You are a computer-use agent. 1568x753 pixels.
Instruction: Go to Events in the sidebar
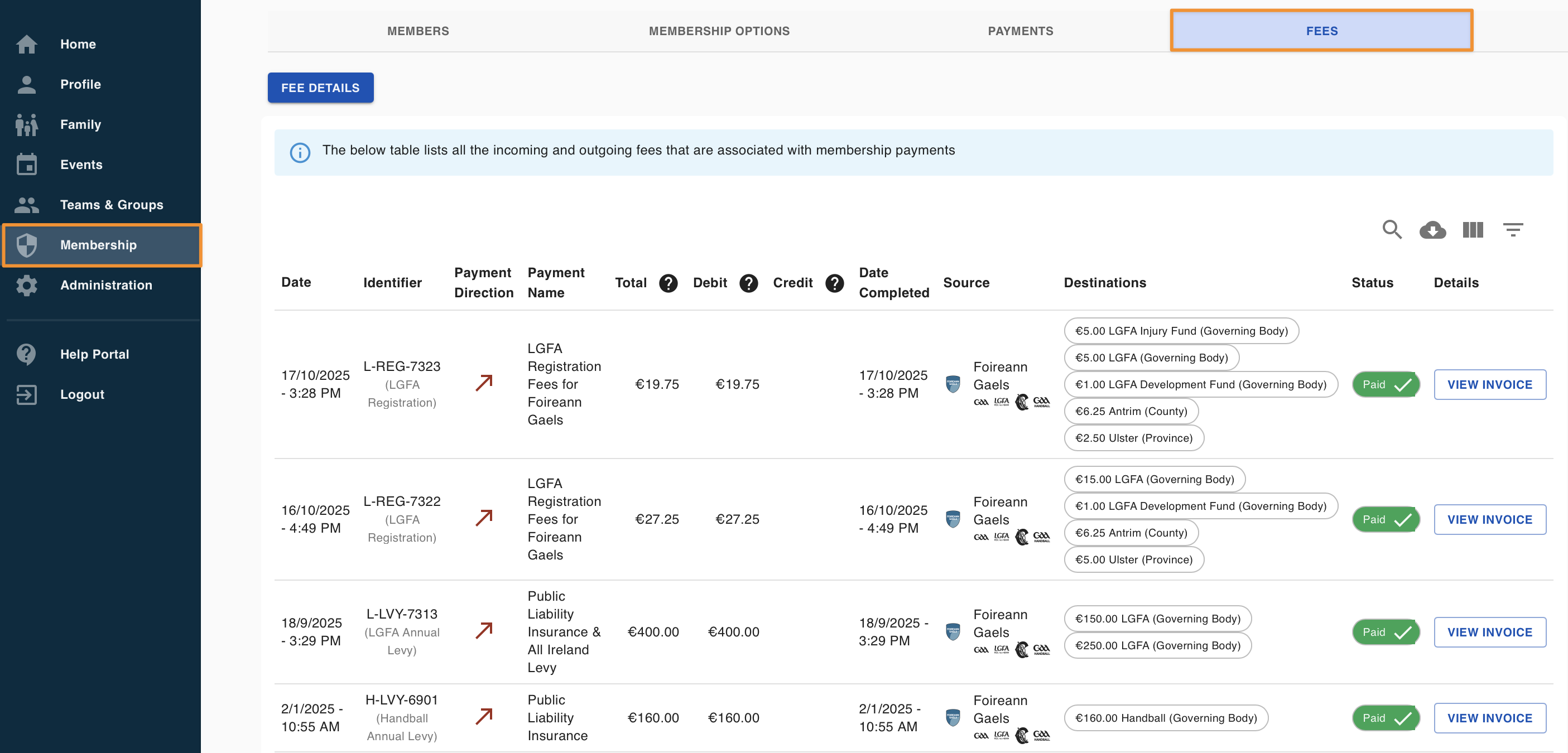100,164
